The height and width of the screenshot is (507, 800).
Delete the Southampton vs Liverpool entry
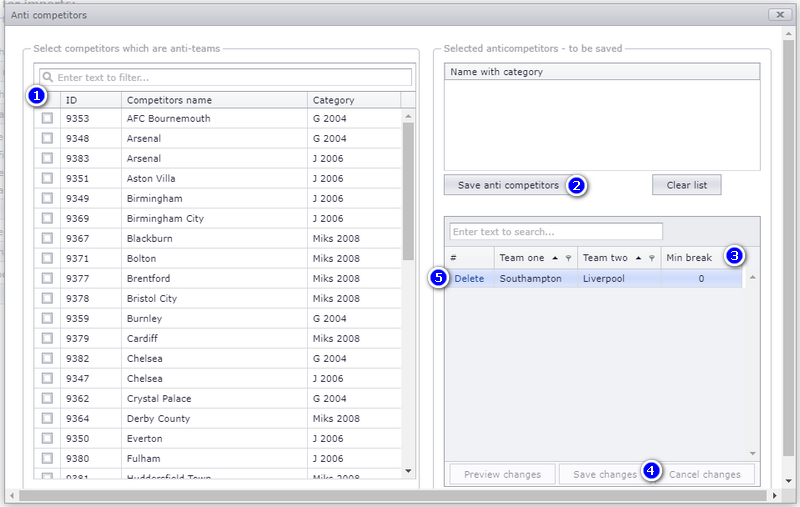point(469,278)
